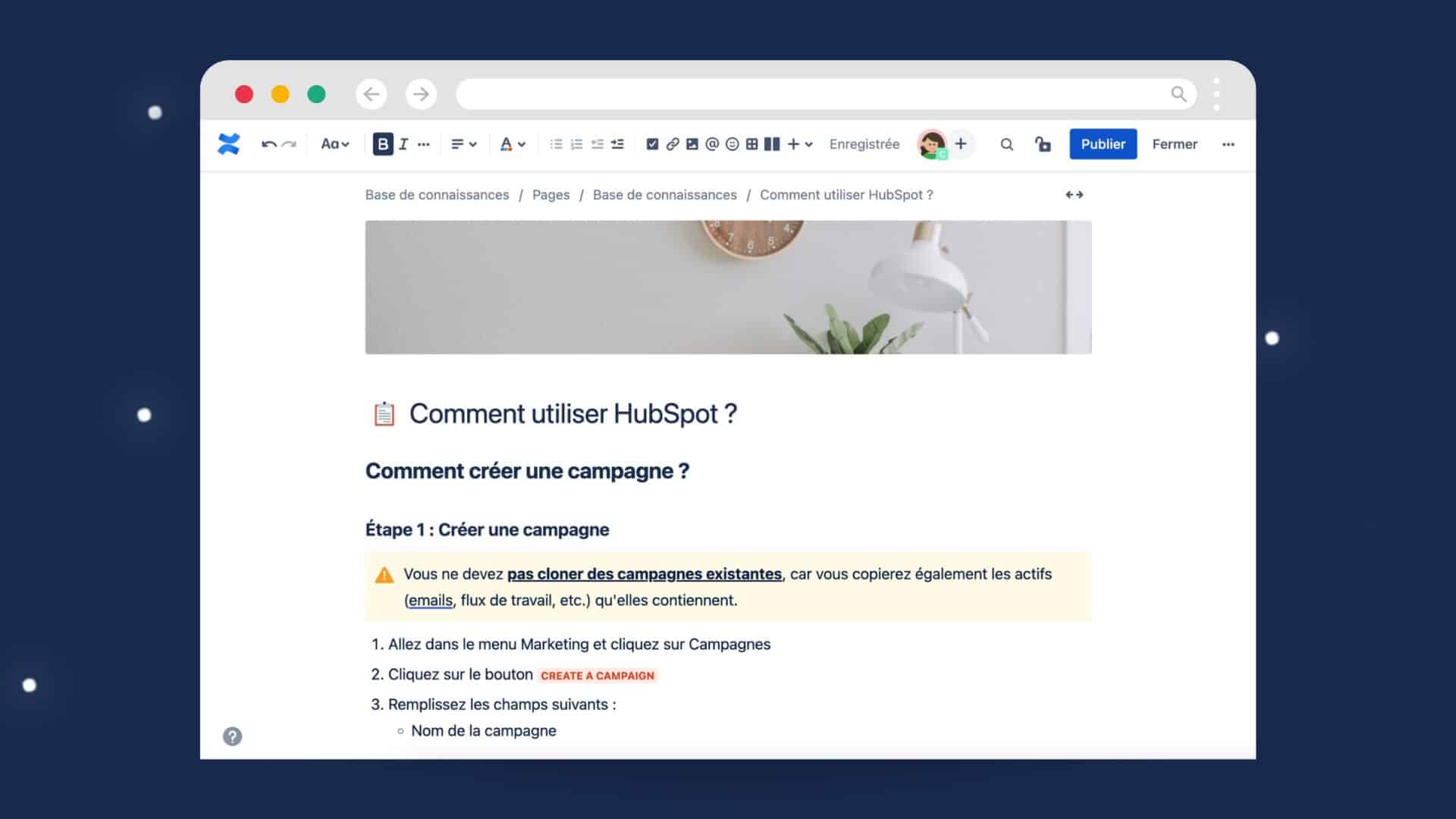
Task: Toggle page width arrows
Action: 1074,195
